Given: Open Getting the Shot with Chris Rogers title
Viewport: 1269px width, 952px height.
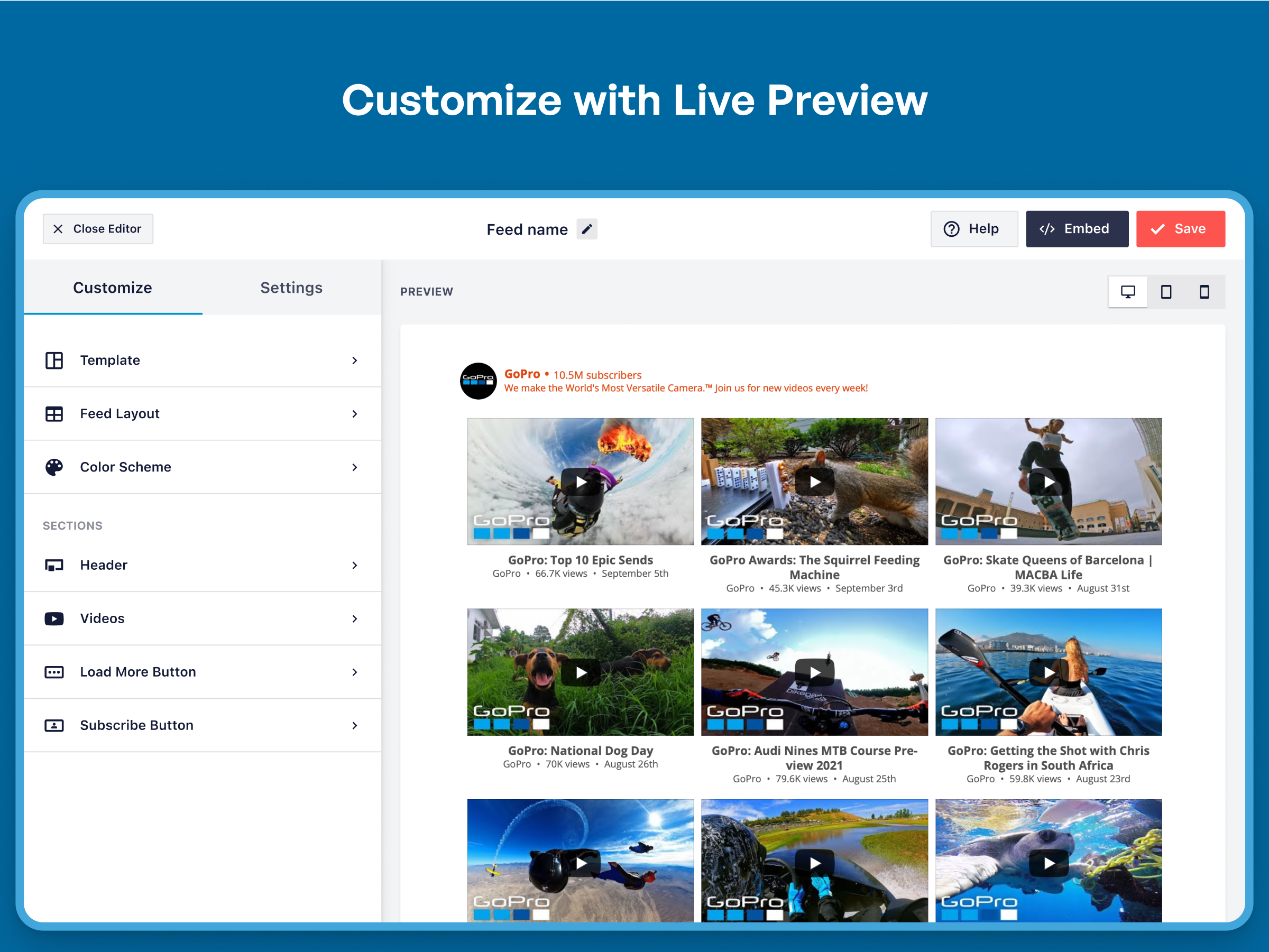Looking at the screenshot, I should click(1048, 757).
